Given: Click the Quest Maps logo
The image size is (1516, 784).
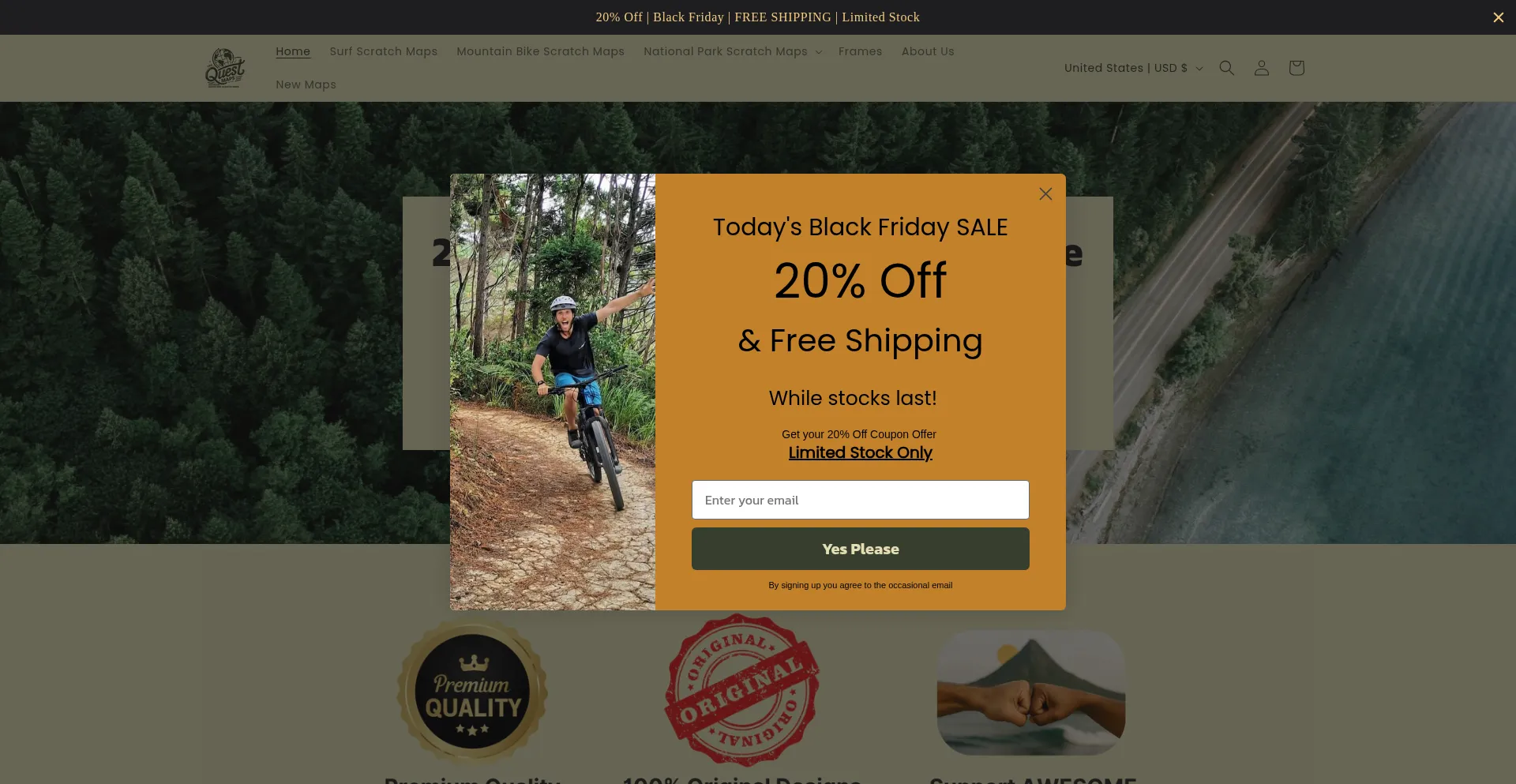Looking at the screenshot, I should (x=225, y=68).
